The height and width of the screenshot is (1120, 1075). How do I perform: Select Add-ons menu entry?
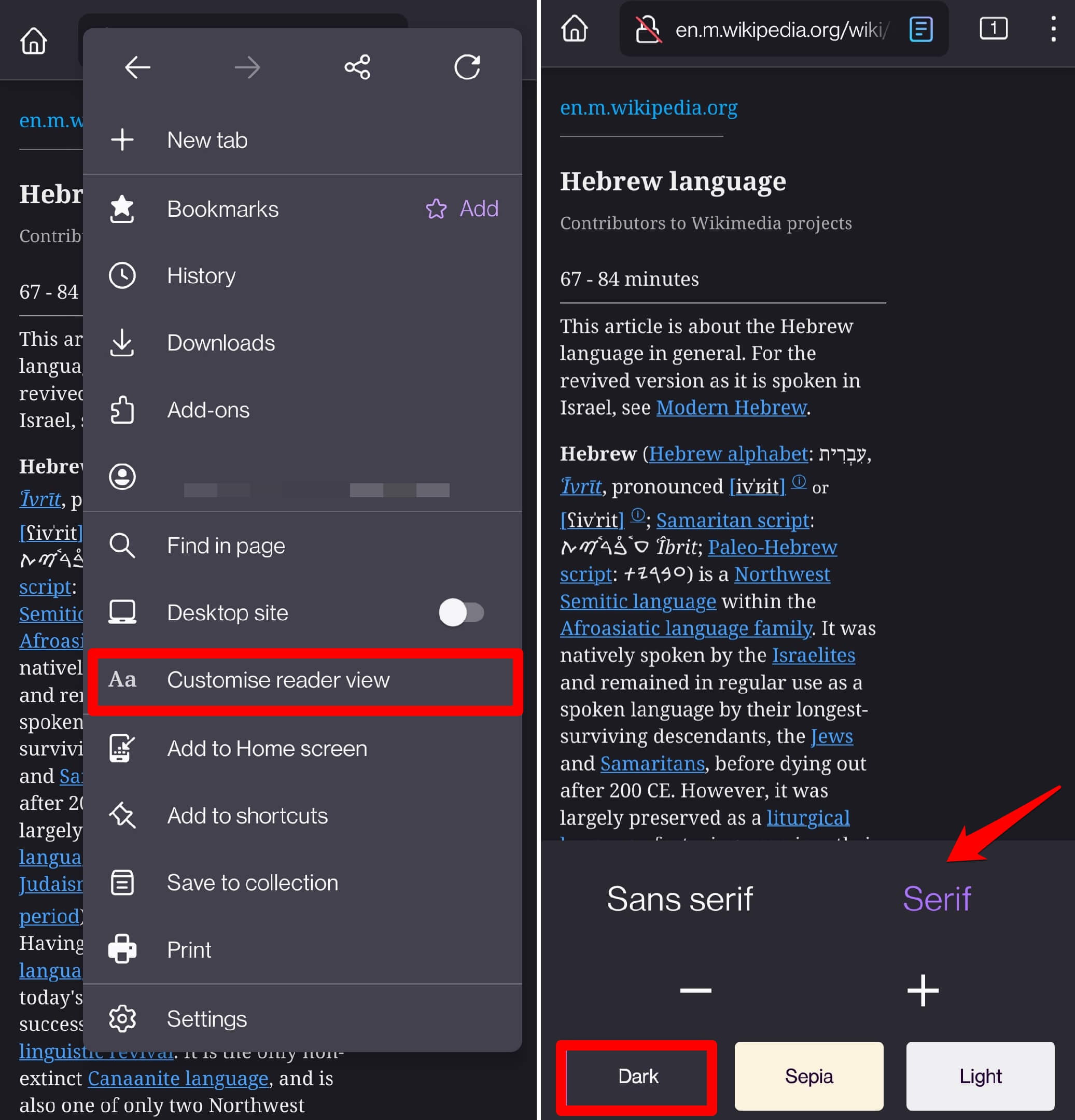point(303,410)
